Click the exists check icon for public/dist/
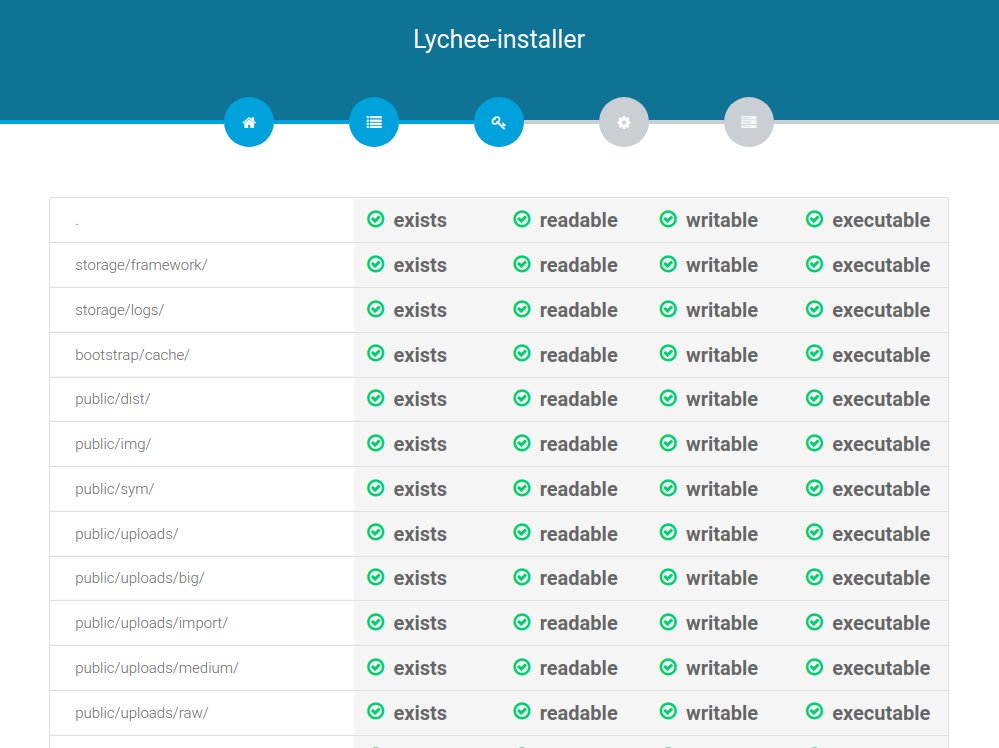The image size is (999, 748). click(375, 399)
